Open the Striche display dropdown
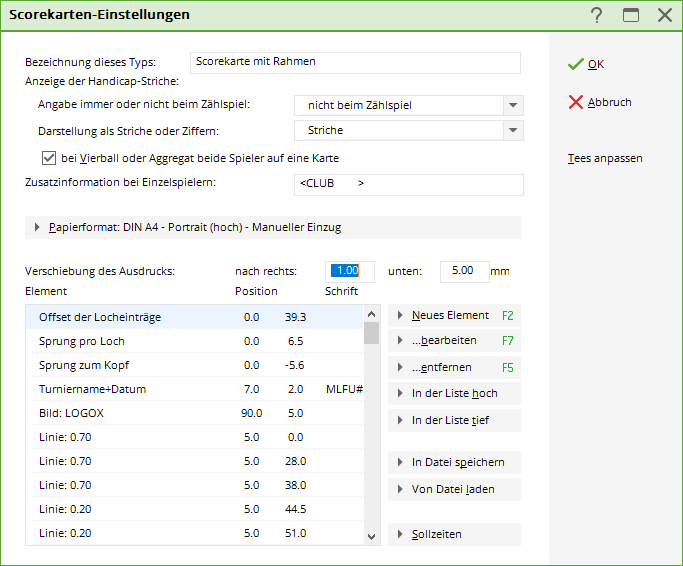Viewport: 683px width, 566px height. click(513, 131)
